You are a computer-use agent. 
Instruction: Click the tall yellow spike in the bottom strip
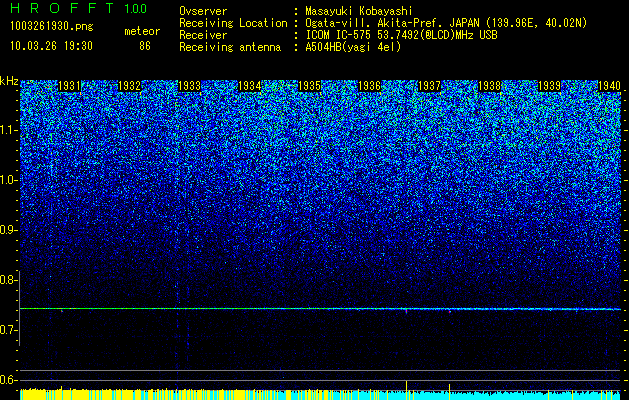tap(407, 390)
